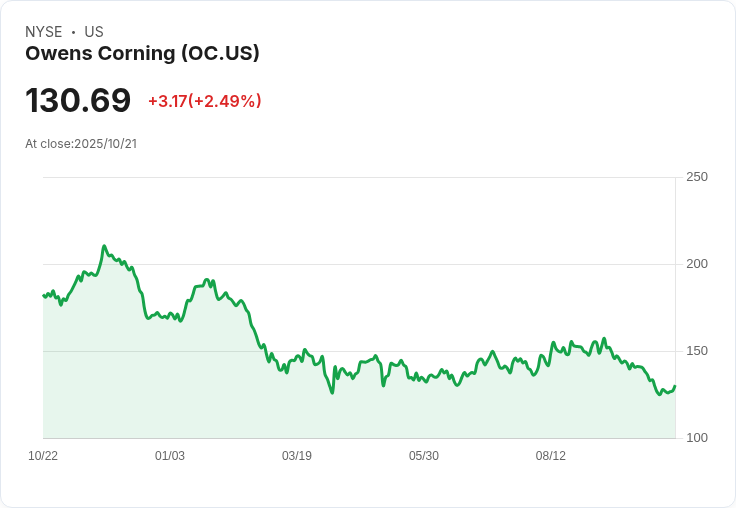Select the 05/30 date on the x-axis
736x508 pixels.
pos(424,456)
